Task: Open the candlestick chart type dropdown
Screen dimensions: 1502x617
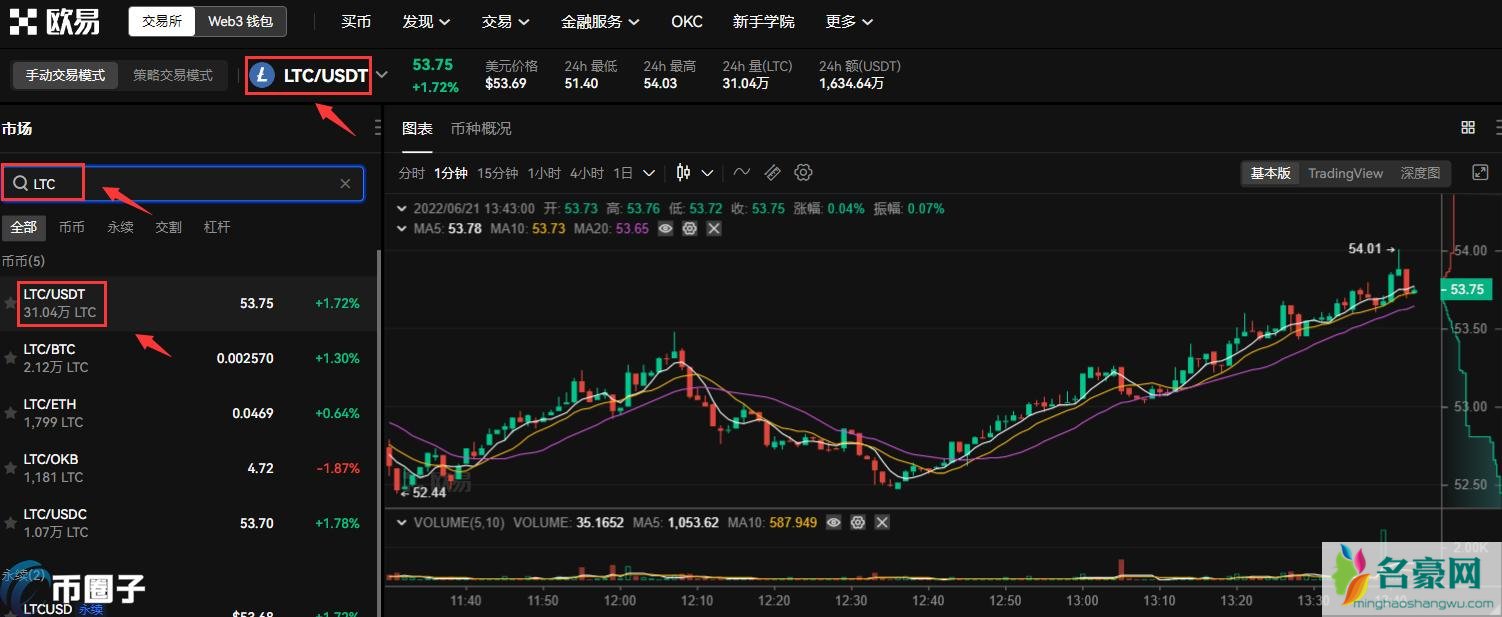Action: click(694, 173)
